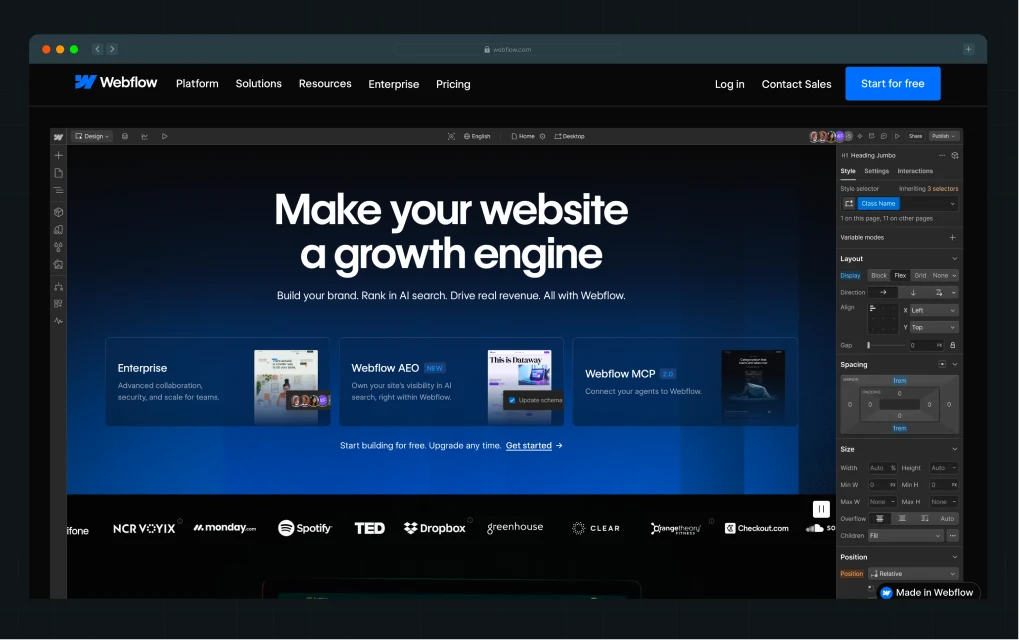The height and width of the screenshot is (640, 1019).
Task: Open the Components cube icon
Action: point(58,212)
